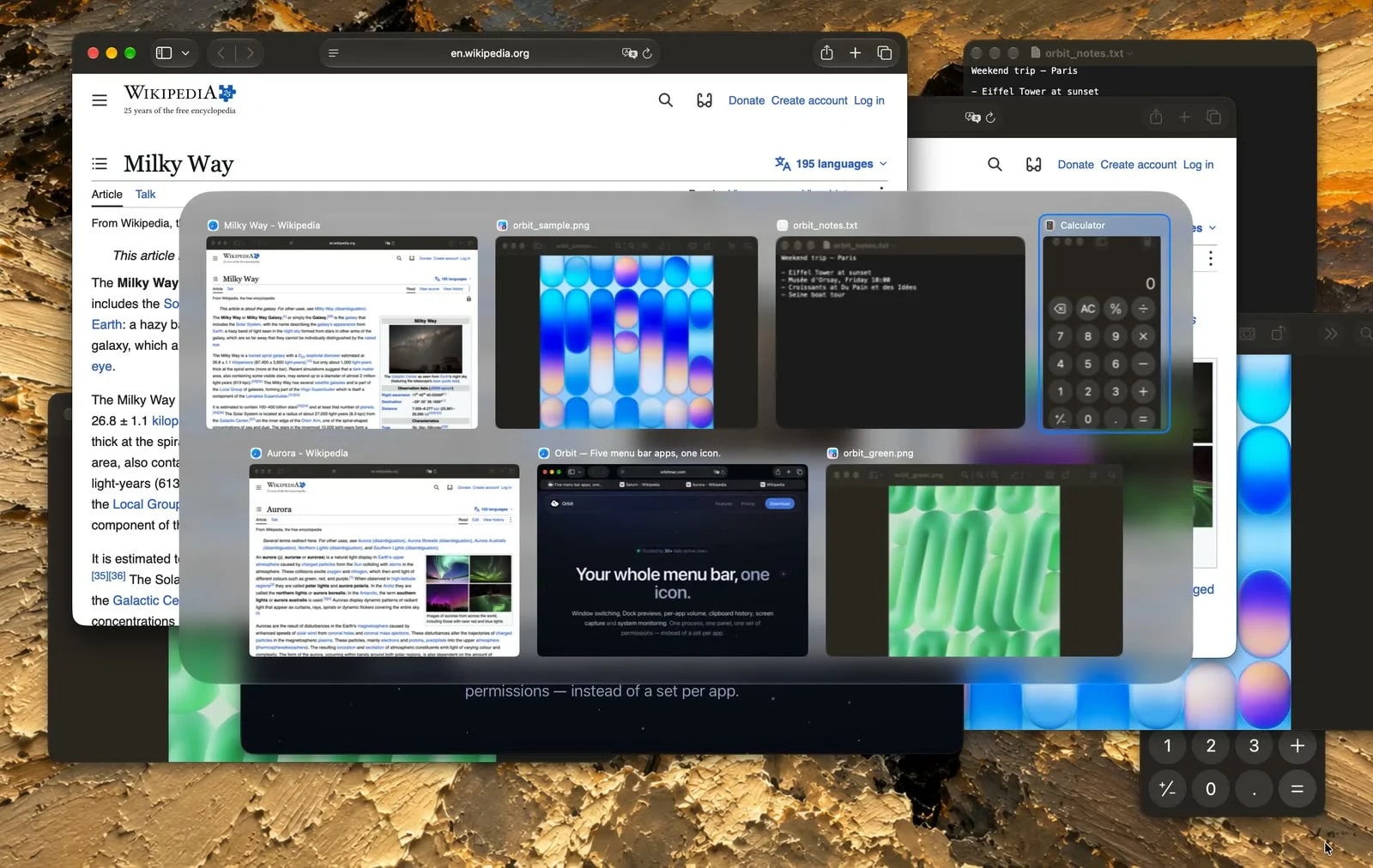This screenshot has height=868, width=1373.
Task: Open the Wikipedia main hamburger menu
Action: 100,100
